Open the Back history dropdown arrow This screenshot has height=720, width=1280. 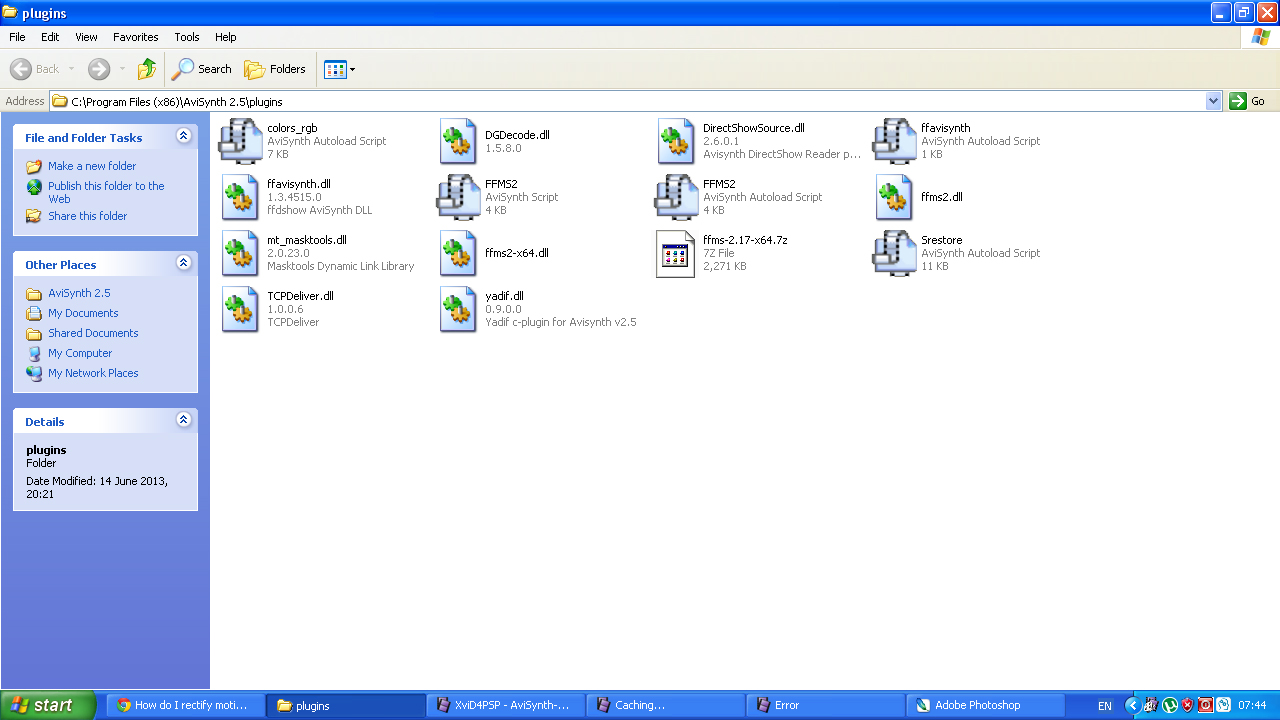tap(71, 69)
